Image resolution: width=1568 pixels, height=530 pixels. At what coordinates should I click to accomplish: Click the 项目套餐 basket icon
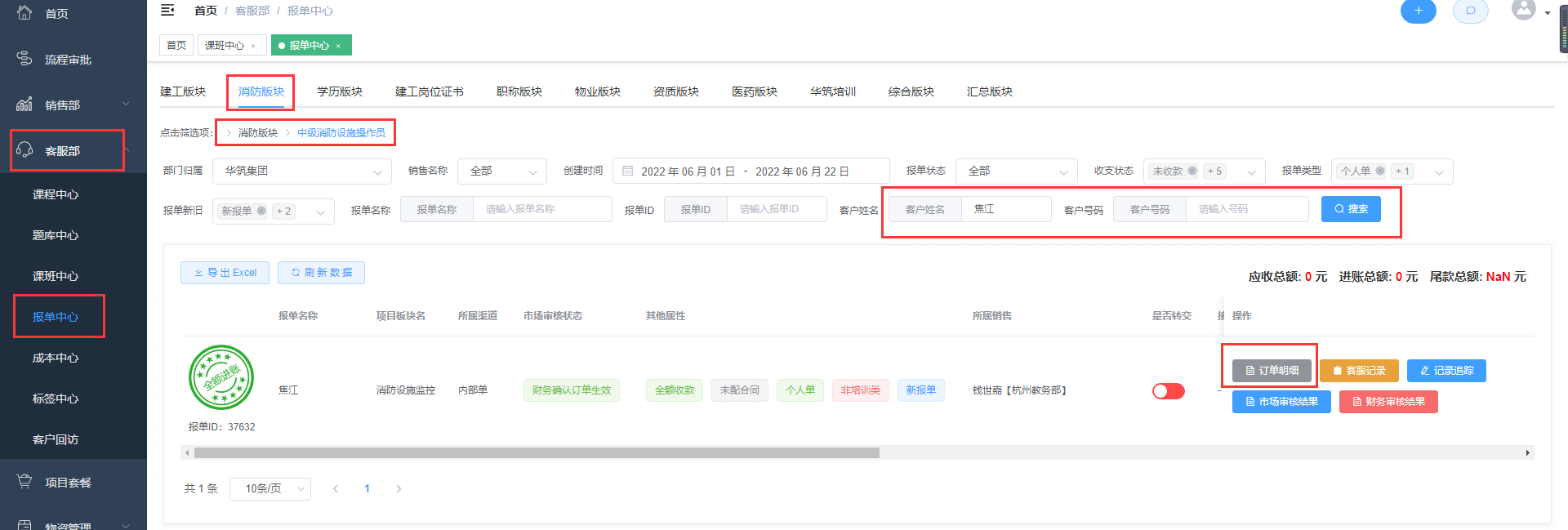click(24, 482)
